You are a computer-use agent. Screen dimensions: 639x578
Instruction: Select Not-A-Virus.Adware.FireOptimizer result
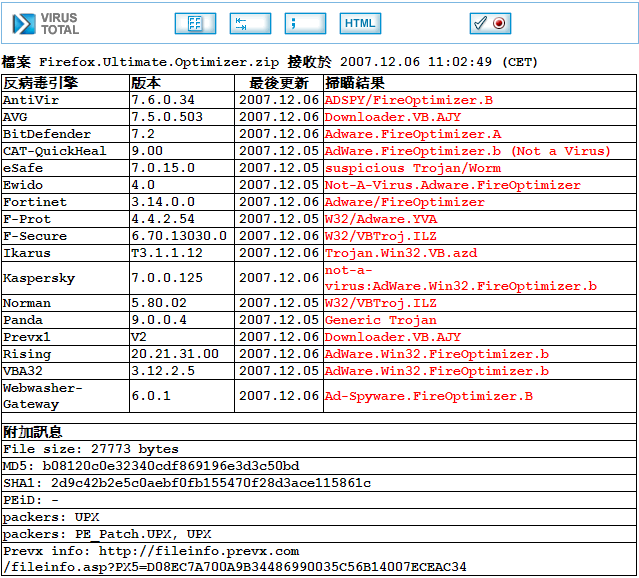coord(453,185)
